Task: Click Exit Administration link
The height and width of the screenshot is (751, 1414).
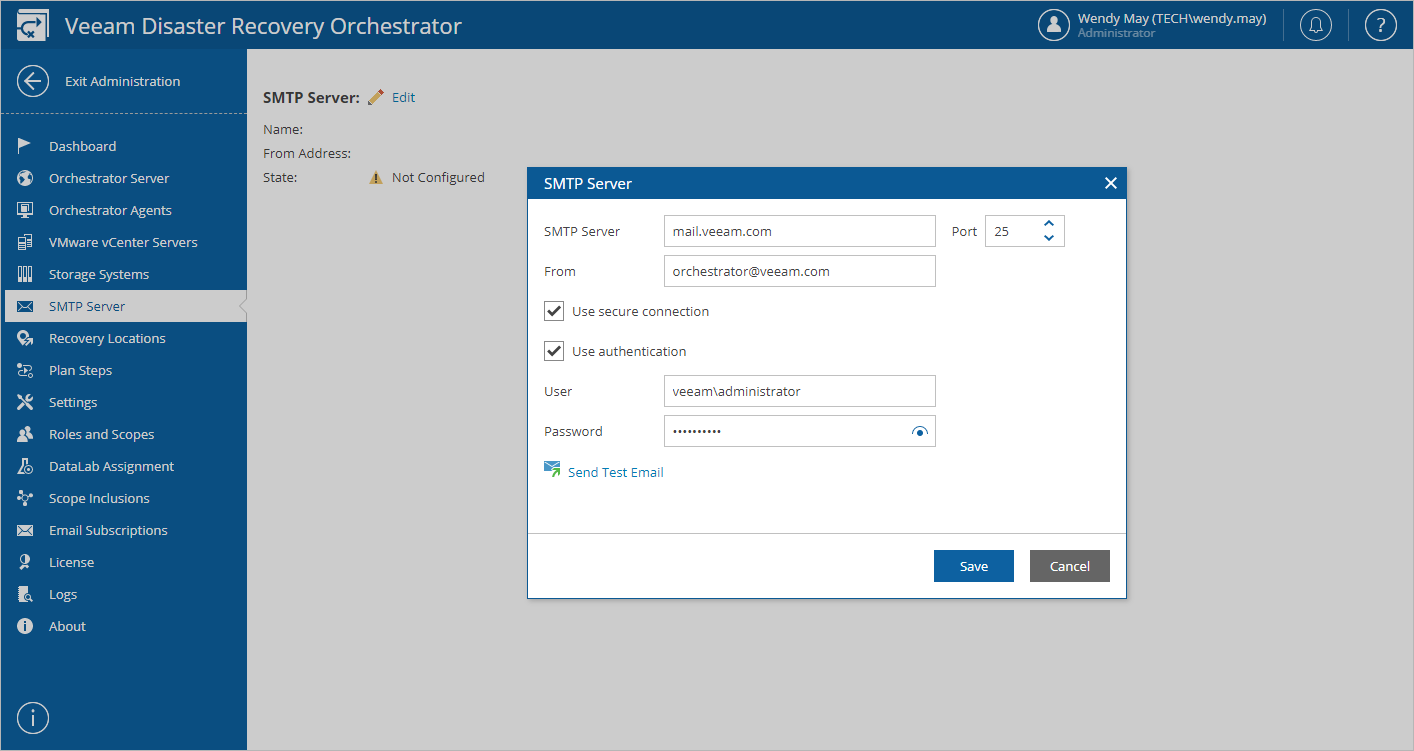Action: [x=123, y=81]
